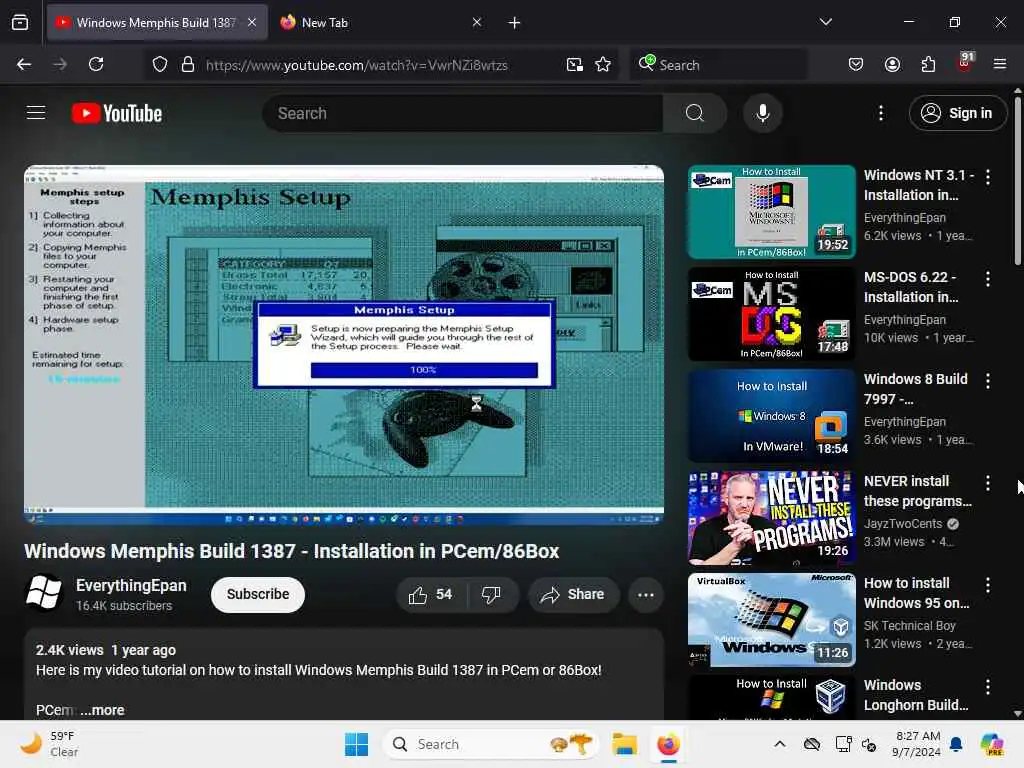Open the extension badge showing 91
The image size is (1024, 768).
point(965,63)
